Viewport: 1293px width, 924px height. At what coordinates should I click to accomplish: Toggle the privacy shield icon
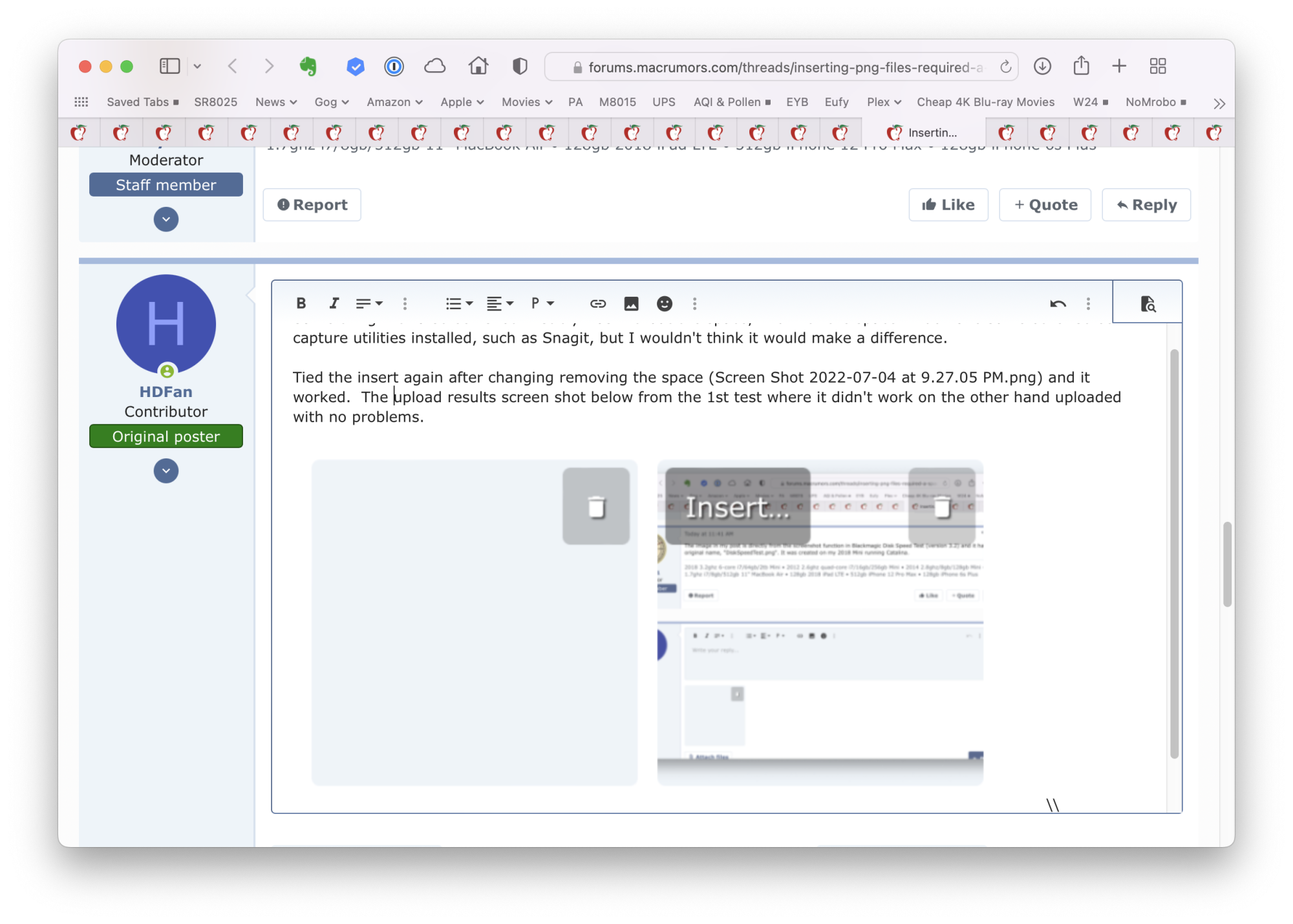pyautogui.click(x=520, y=66)
